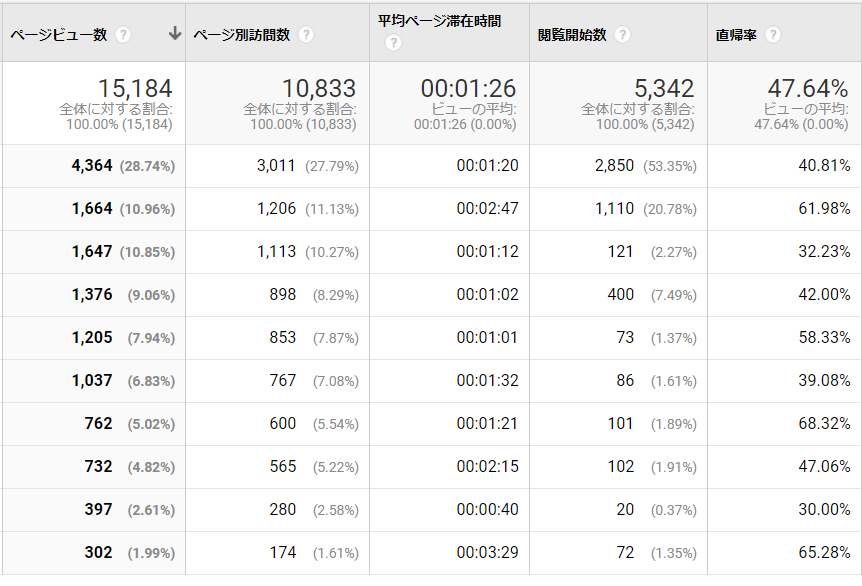The width and height of the screenshot is (862, 586).
Task: Click time on page value 00:01:12
Action: pos(488,251)
